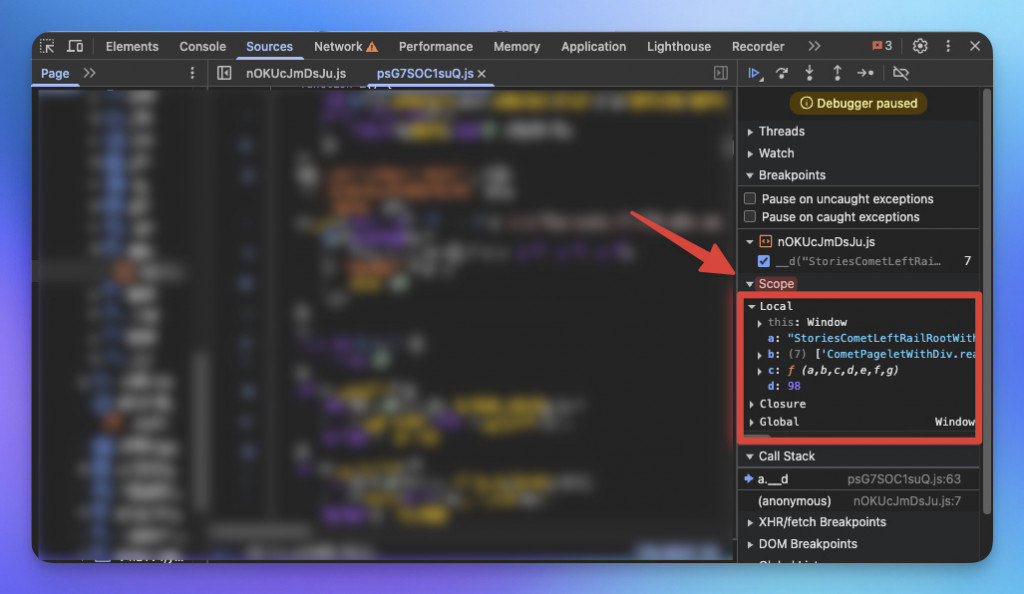Open the DevTools three-dot customize menu
Viewport: 1024px width, 594px height.
(x=948, y=46)
